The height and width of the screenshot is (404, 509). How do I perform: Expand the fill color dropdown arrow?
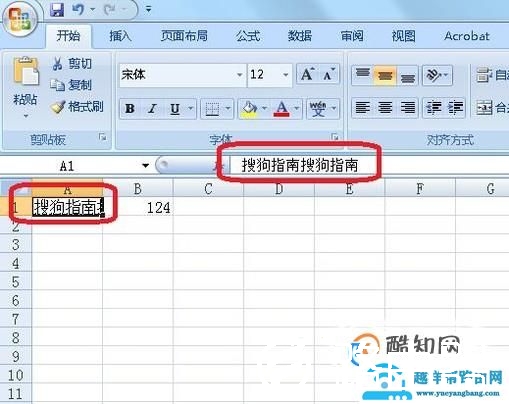(264, 109)
